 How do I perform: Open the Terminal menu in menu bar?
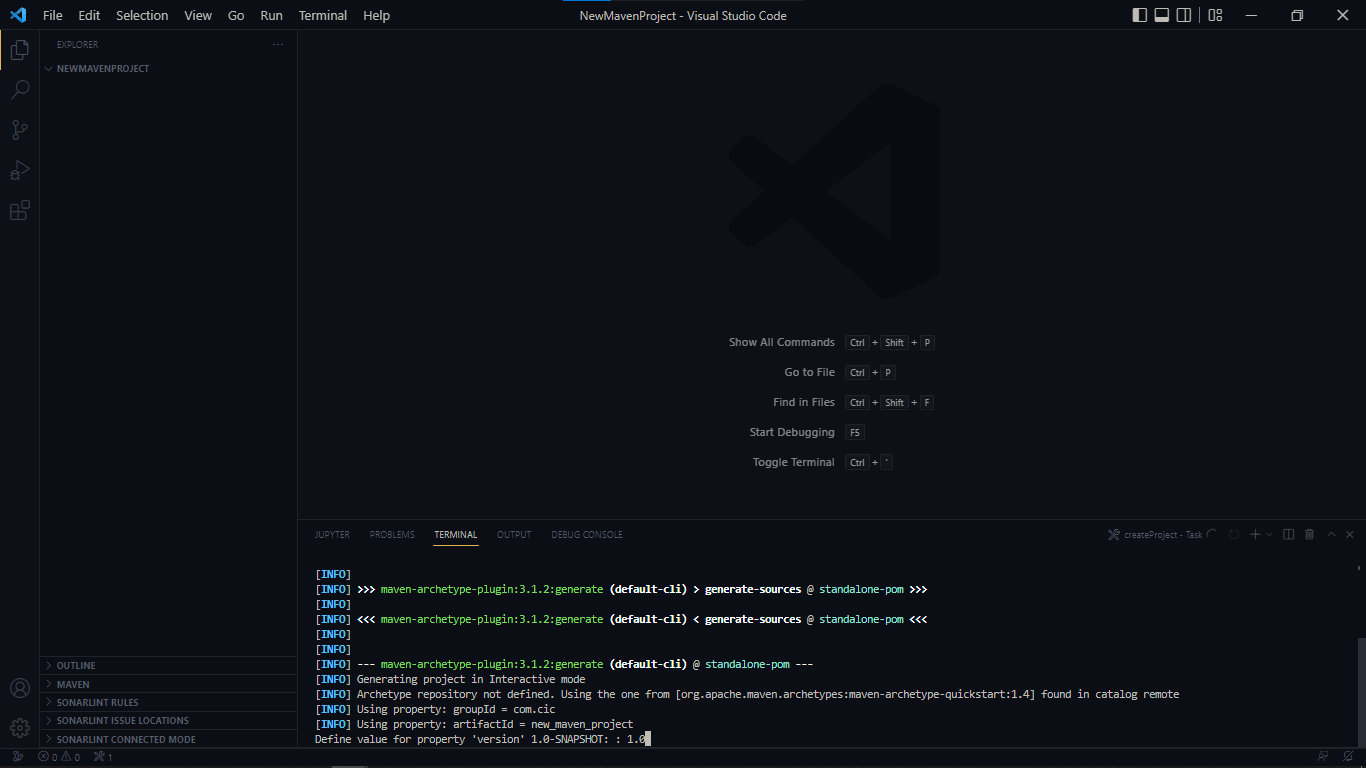(323, 15)
